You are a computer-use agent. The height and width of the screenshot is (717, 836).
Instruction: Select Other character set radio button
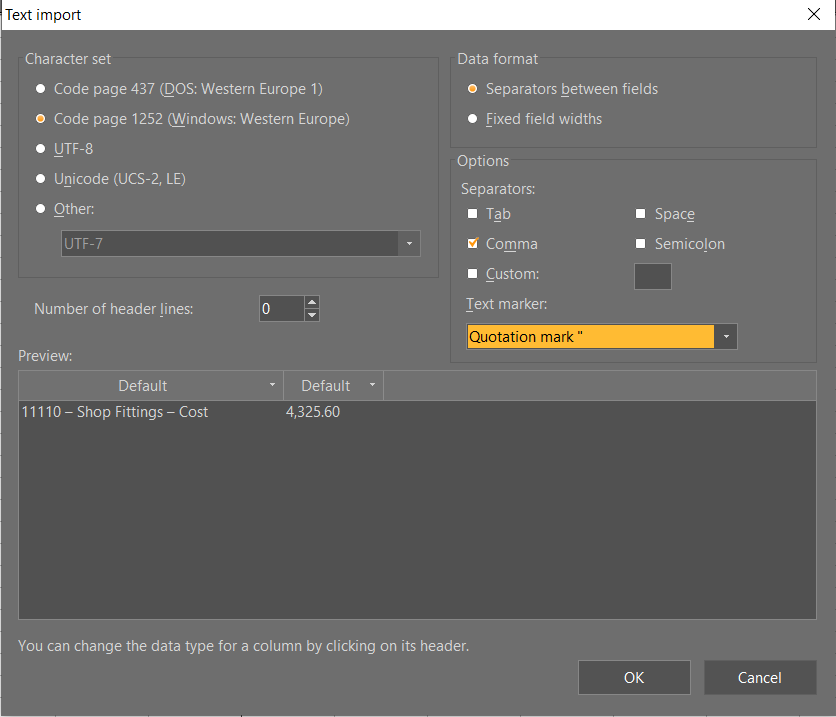click(41, 209)
